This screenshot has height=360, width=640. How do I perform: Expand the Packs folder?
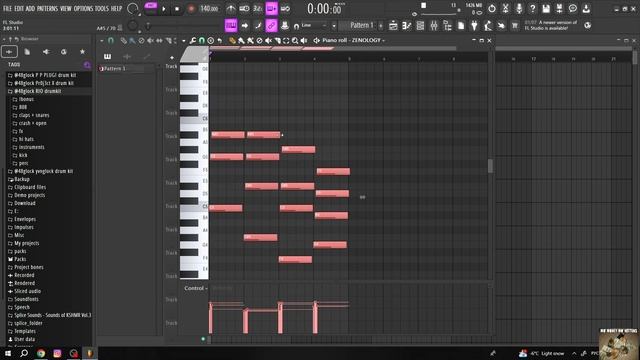[20, 259]
